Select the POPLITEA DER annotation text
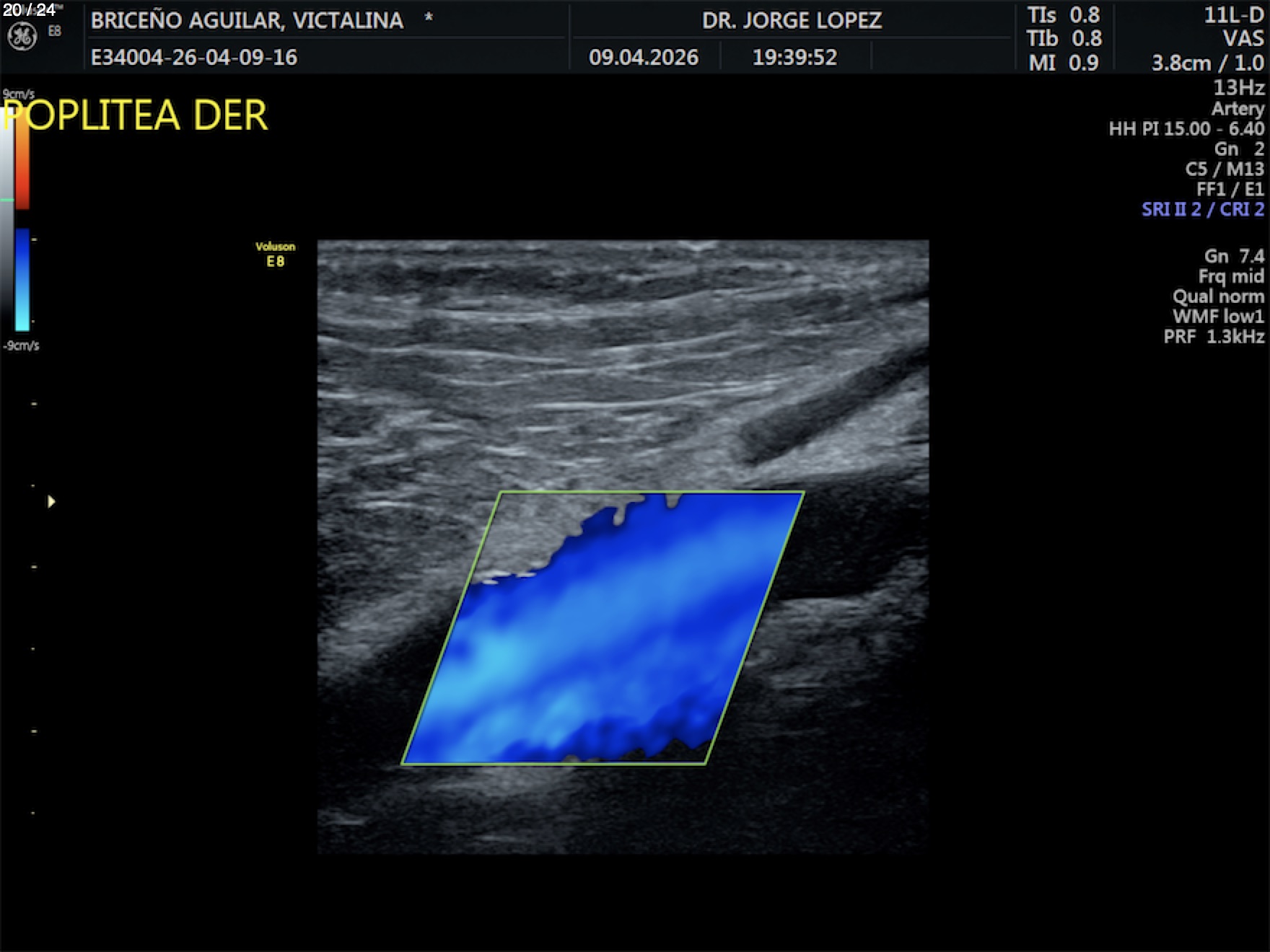The image size is (1270, 952). [136, 115]
